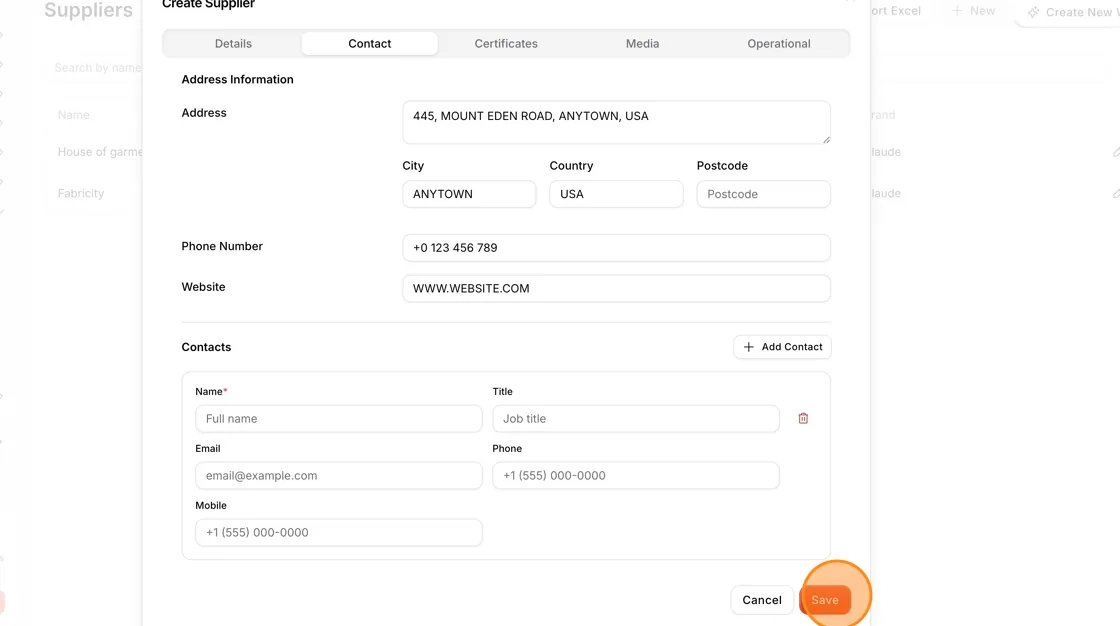Click the Add Contact button

coord(782,347)
